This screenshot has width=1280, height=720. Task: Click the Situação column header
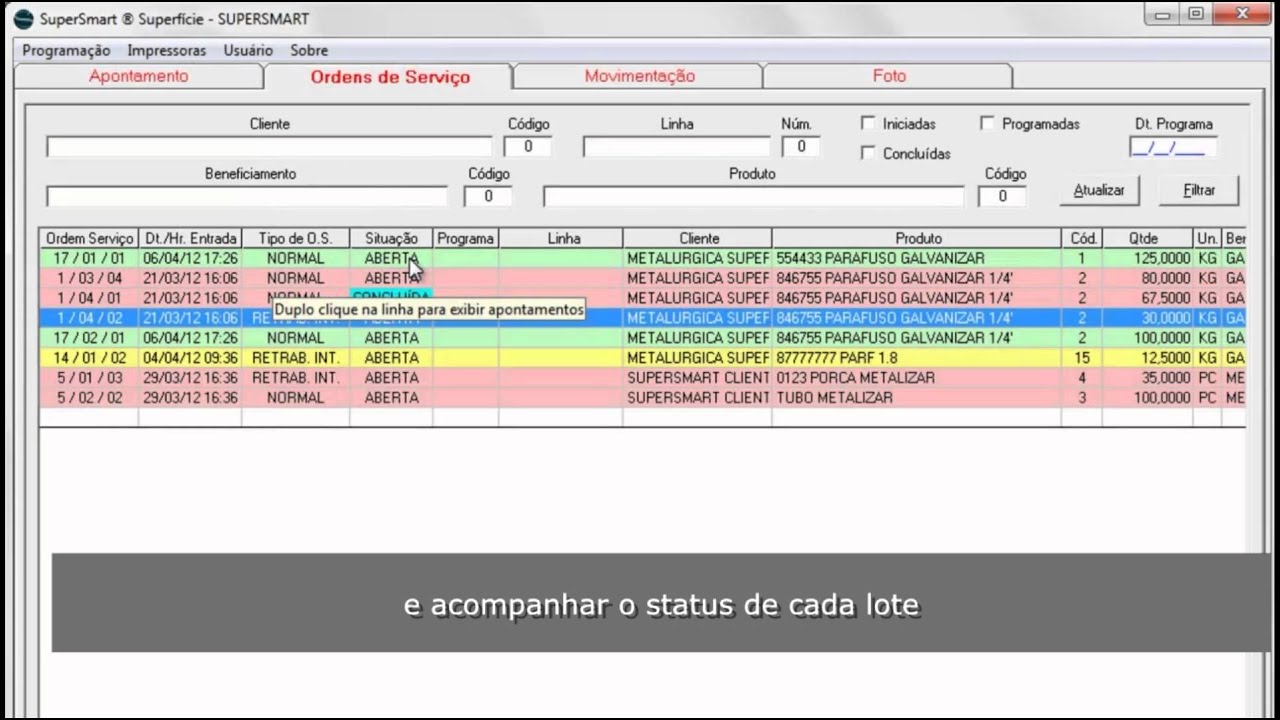click(x=391, y=238)
